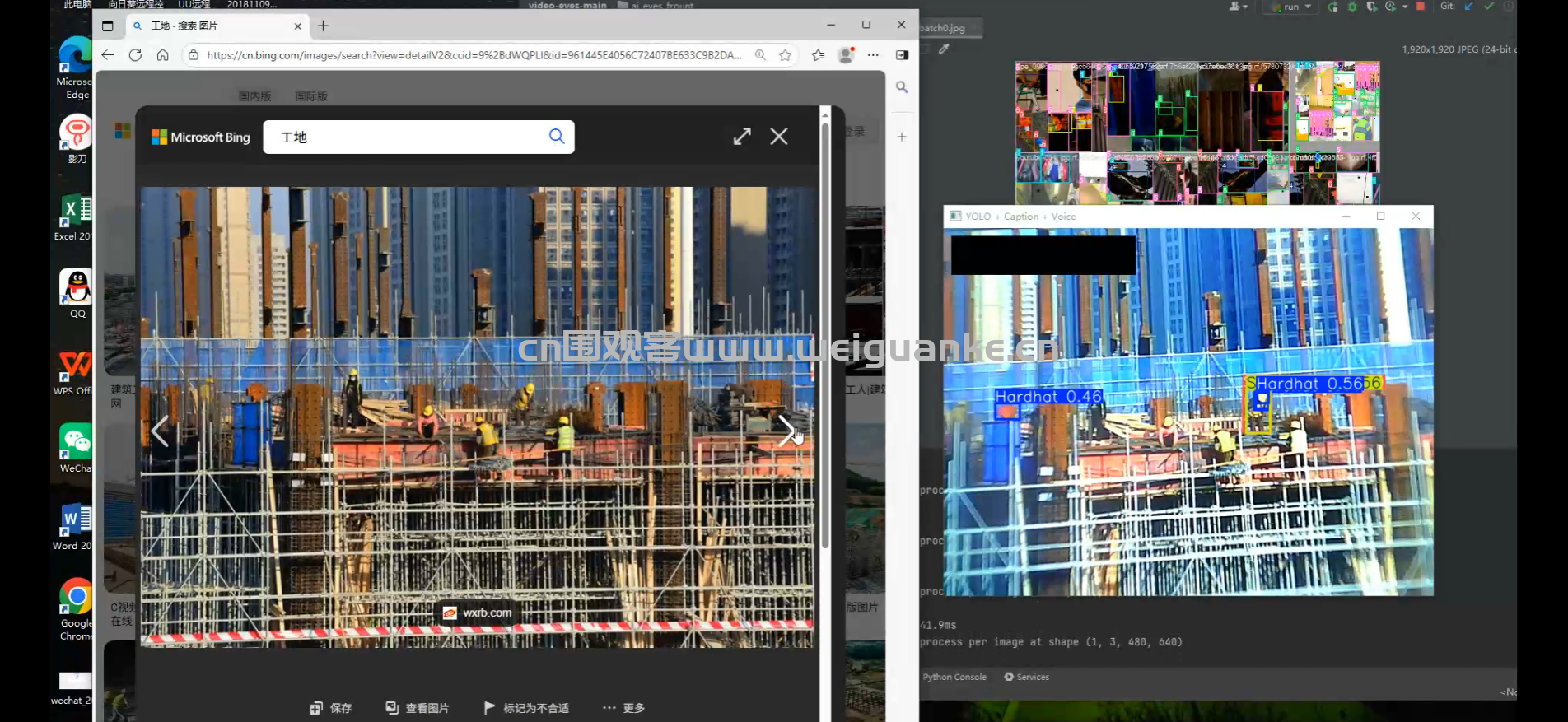Open the Services tool tab
This screenshot has width=1568, height=722.
point(1027,677)
